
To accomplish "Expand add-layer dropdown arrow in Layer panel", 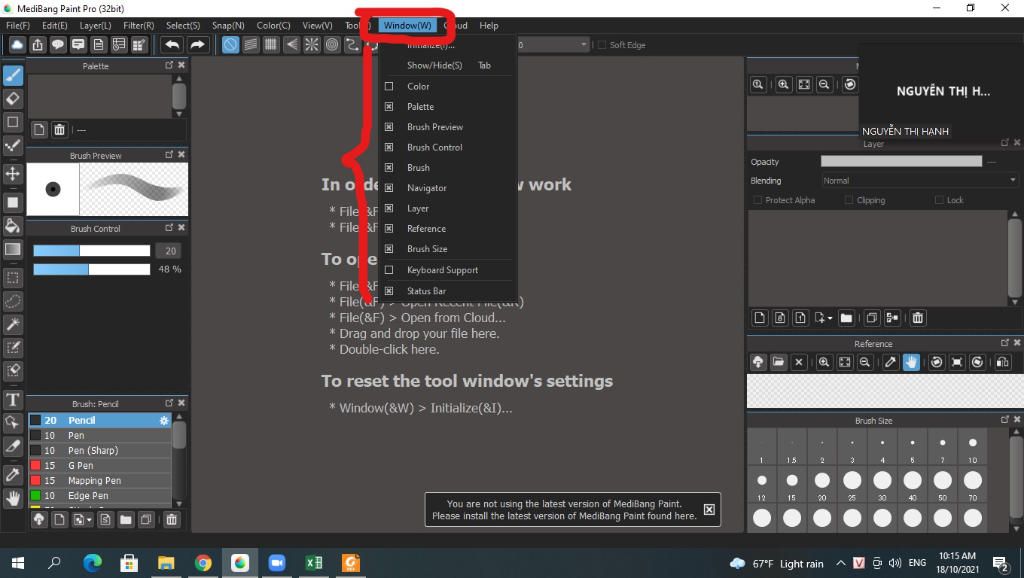I will pos(829,318).
